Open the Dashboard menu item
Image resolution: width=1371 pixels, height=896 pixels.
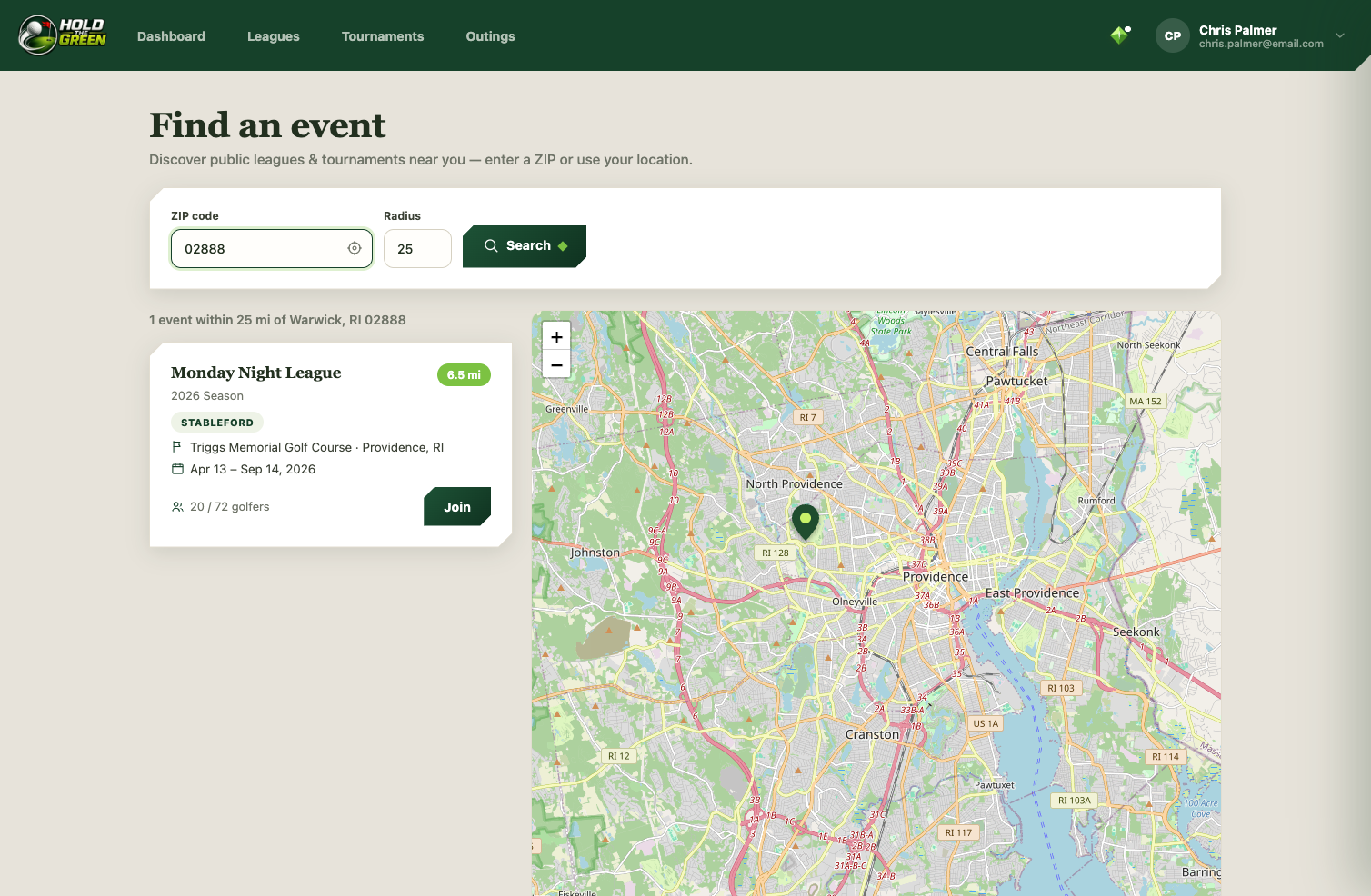(171, 36)
